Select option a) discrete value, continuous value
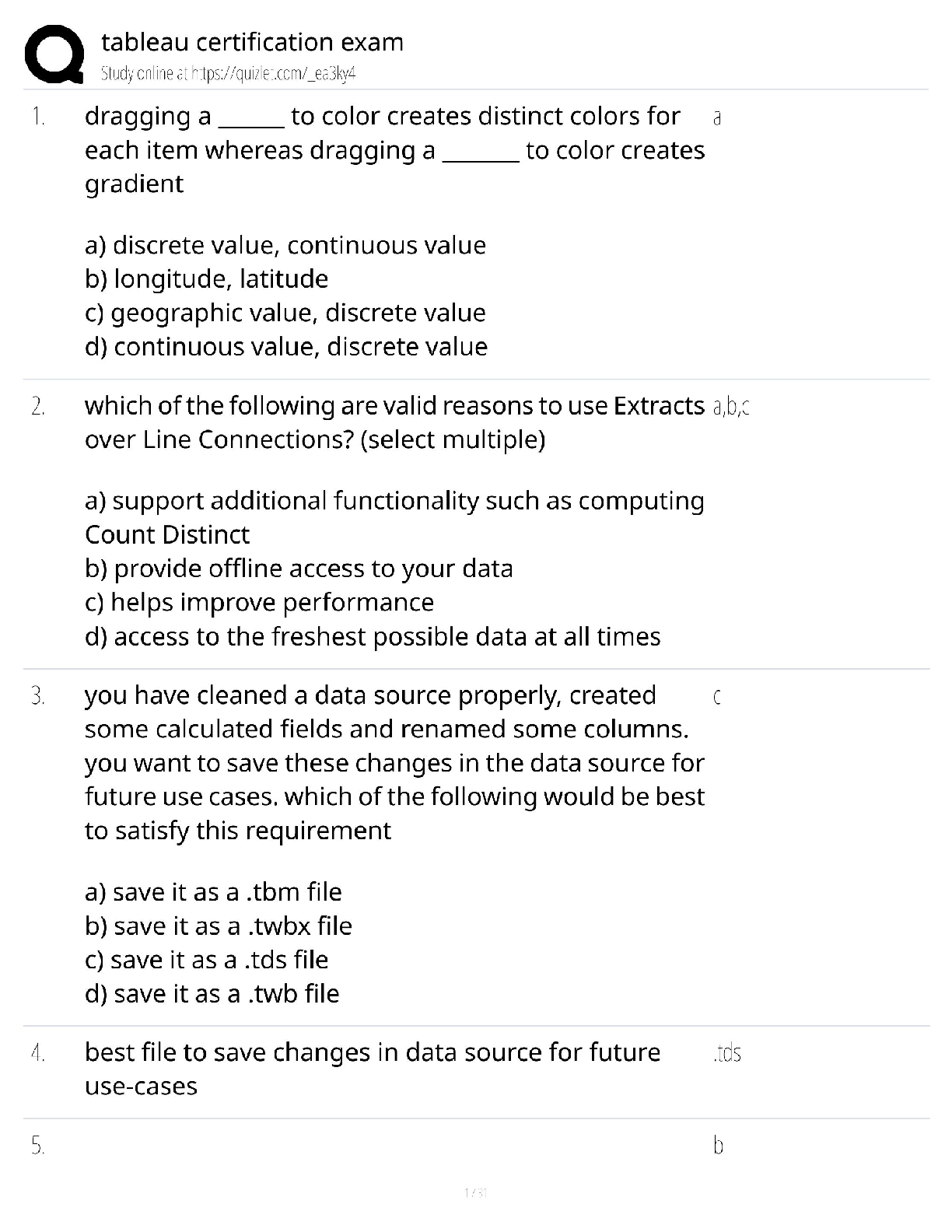952x1232 pixels. click(285, 246)
